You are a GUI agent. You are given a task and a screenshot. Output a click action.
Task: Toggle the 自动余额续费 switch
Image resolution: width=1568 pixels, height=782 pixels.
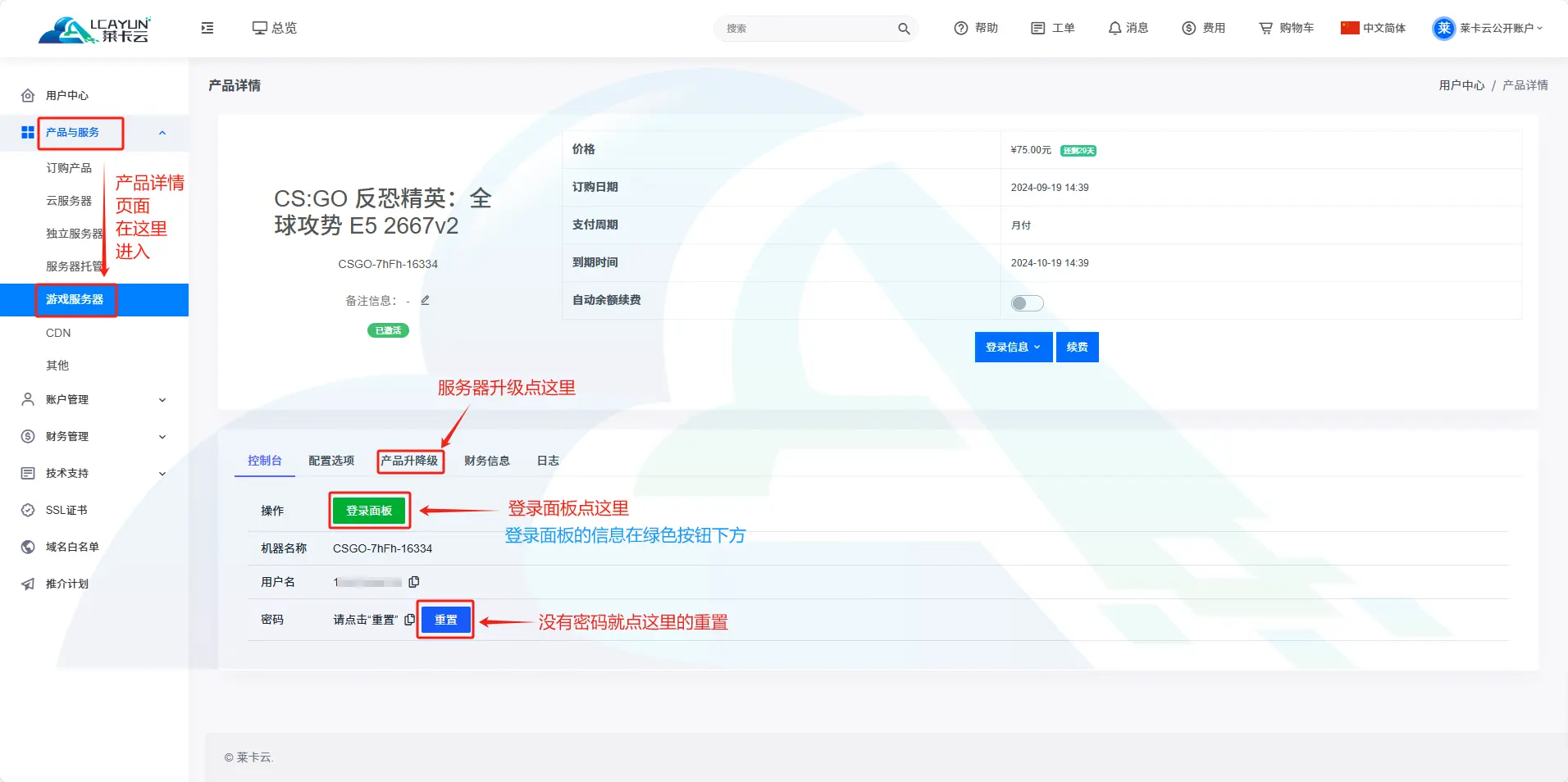pos(1027,303)
